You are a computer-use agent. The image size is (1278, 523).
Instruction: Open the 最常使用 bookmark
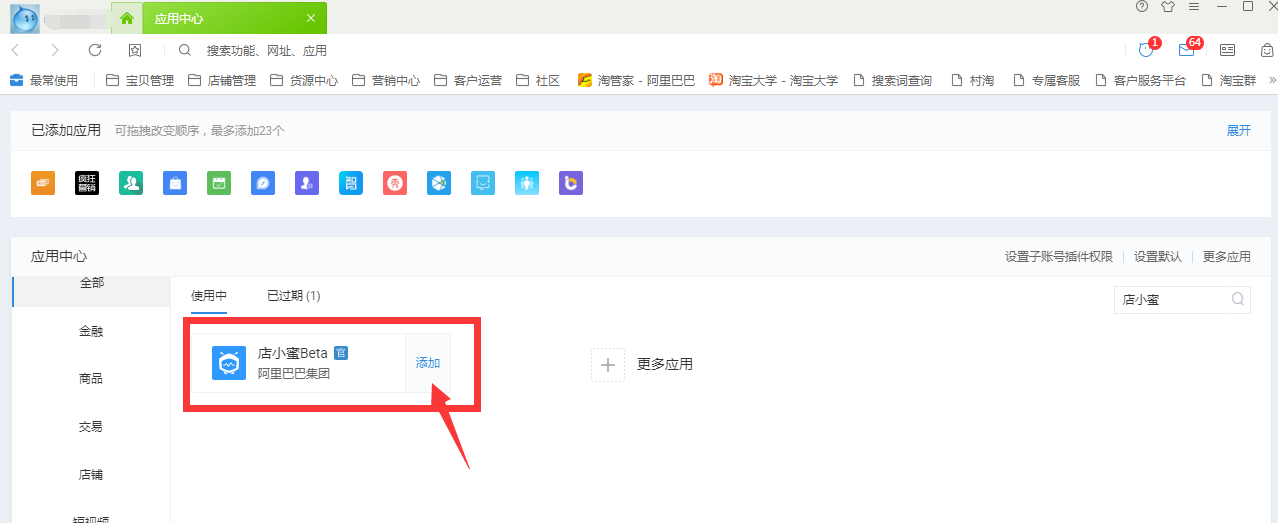tap(44, 81)
